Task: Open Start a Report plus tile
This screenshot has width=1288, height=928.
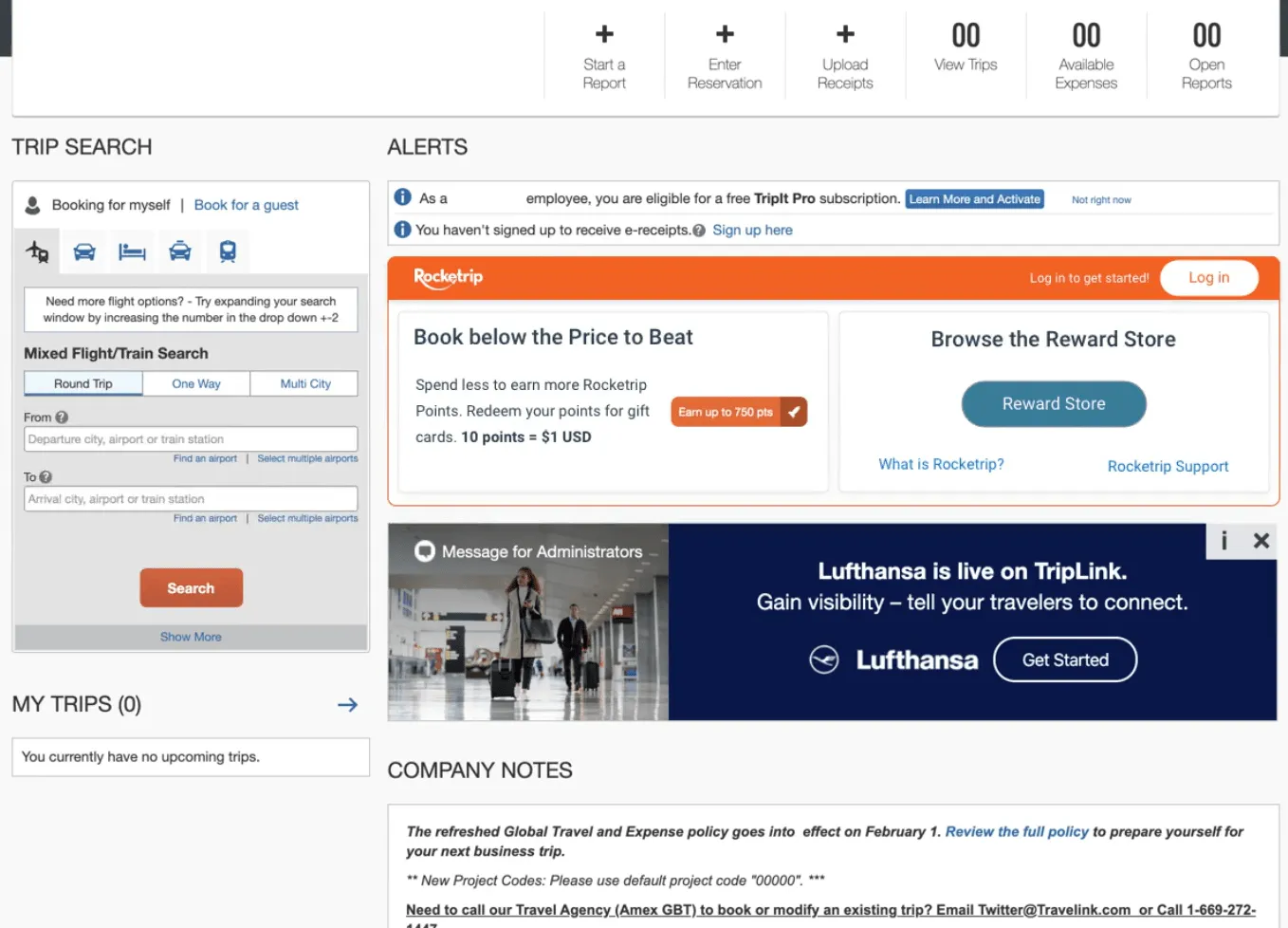Action: [604, 57]
